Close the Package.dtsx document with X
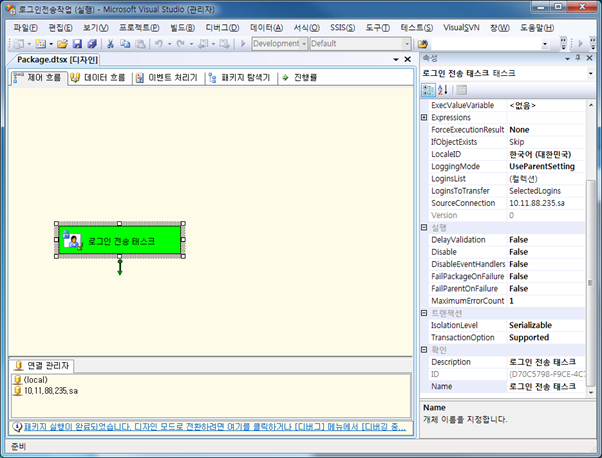 [x=408, y=60]
